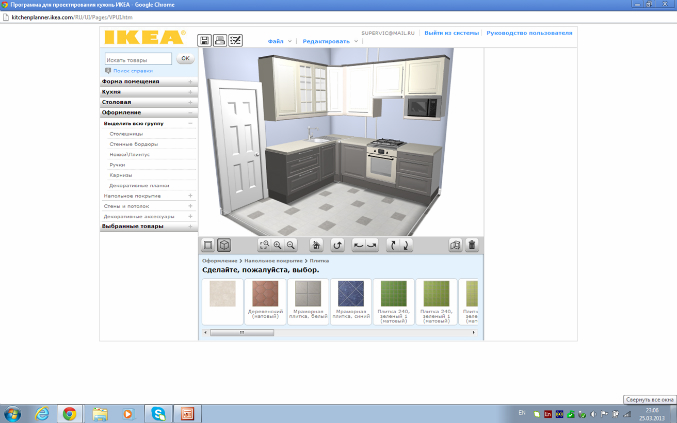Image resolution: width=677 pixels, height=423 pixels.
Task: Open the Столешницы category
Action: 126,133
